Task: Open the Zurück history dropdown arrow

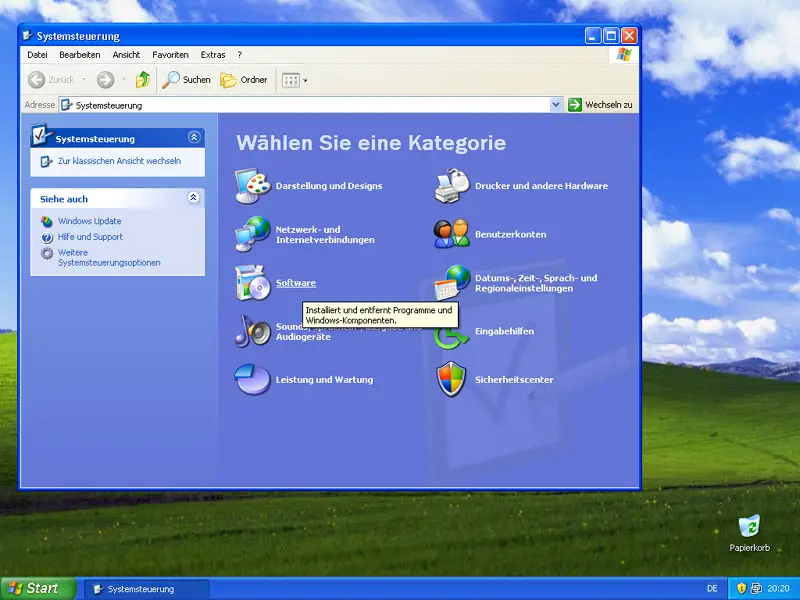Action: click(84, 80)
